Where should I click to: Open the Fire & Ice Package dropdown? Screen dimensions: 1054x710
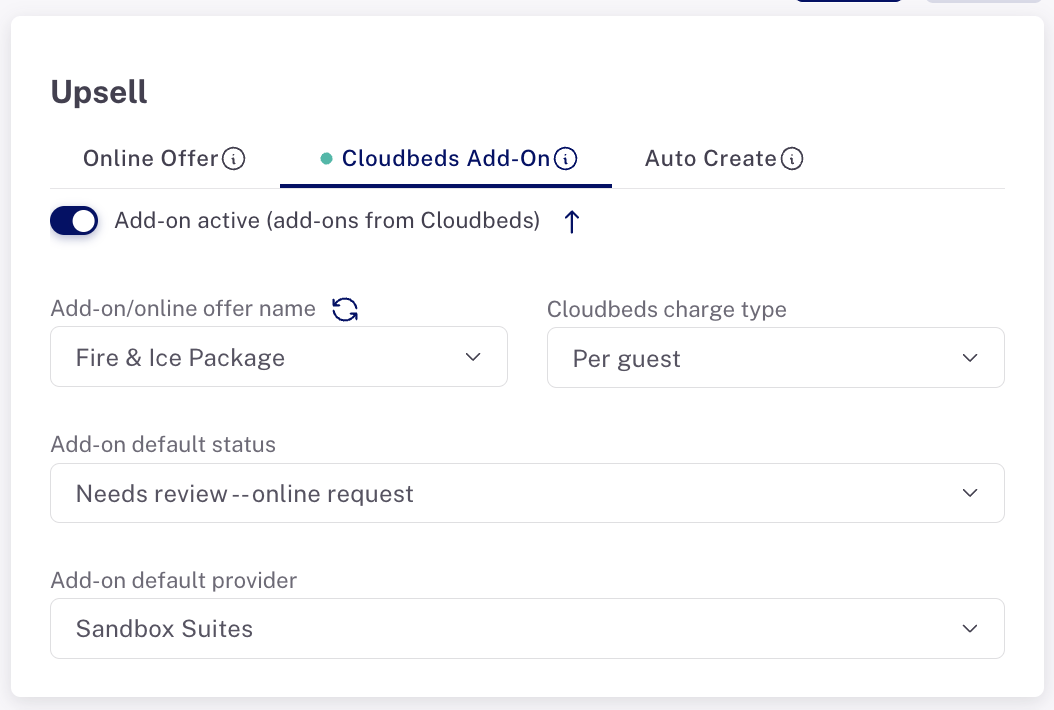coord(279,357)
